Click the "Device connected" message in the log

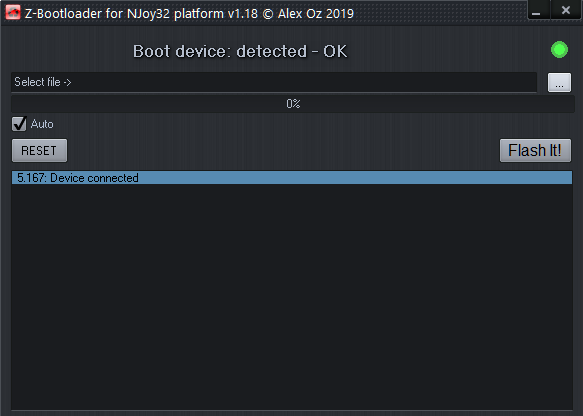[94, 178]
